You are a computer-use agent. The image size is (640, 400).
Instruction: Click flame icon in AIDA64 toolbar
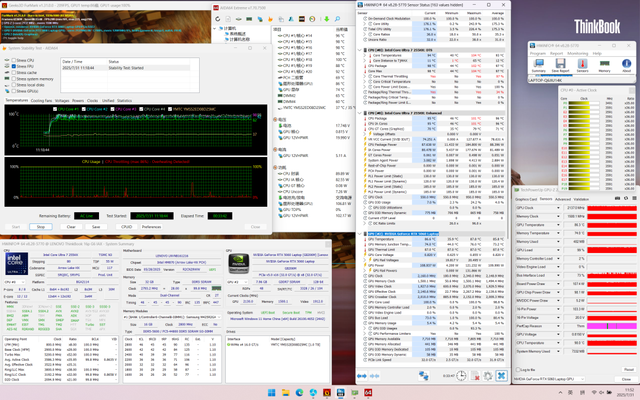[270, 19]
